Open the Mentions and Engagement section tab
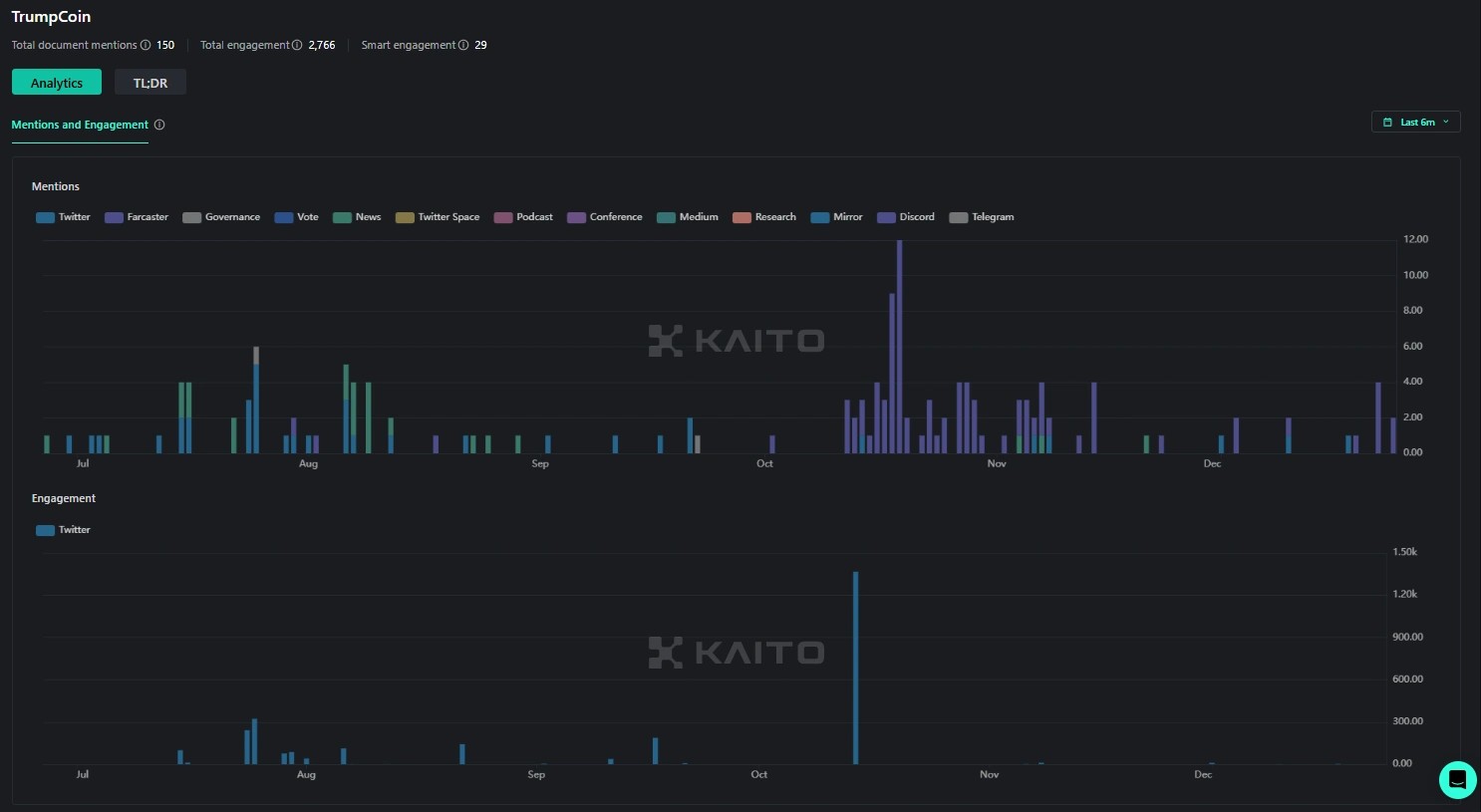This screenshot has width=1481, height=812. (80, 125)
